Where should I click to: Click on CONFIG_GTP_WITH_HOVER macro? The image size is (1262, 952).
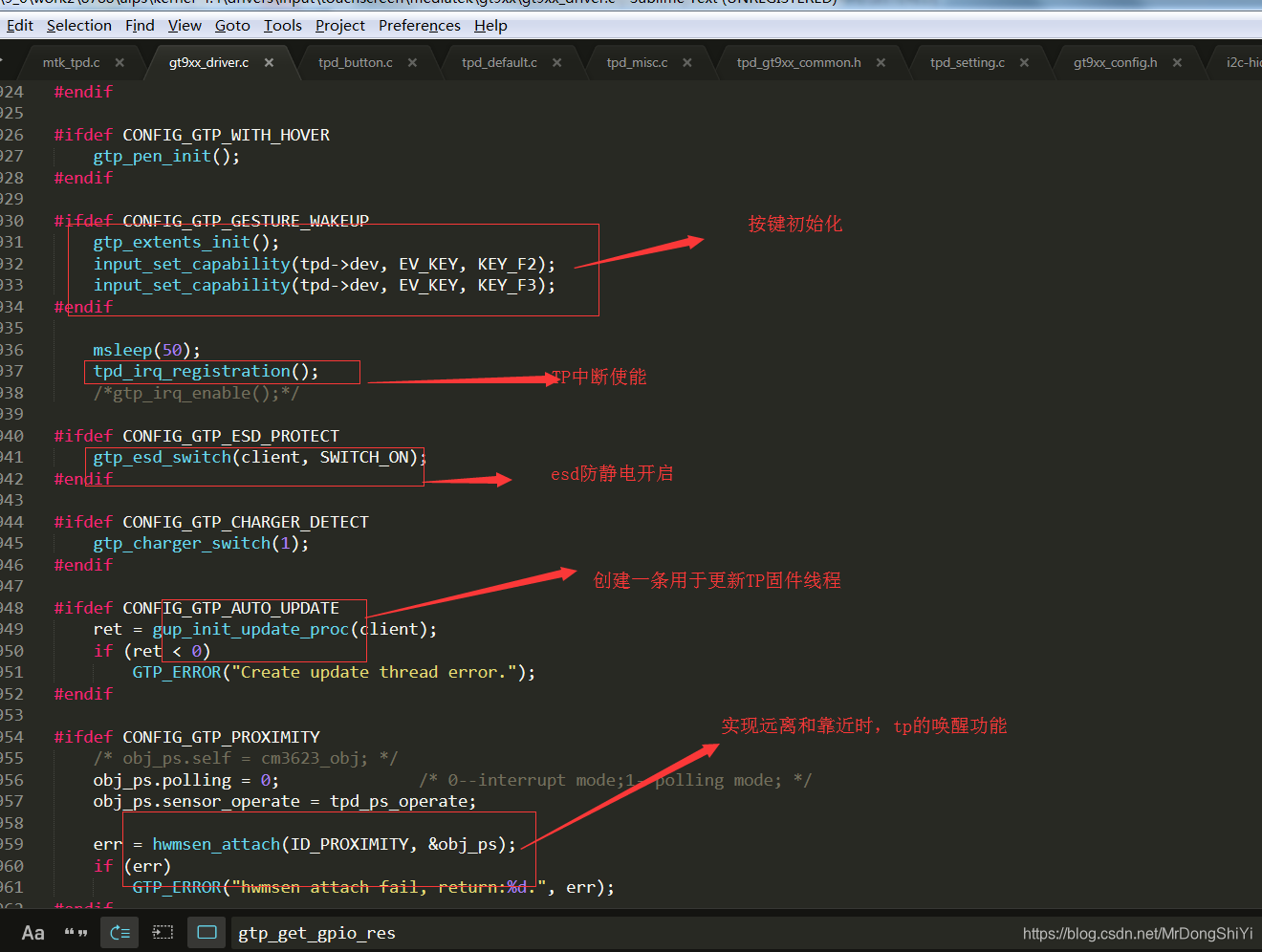[226, 135]
